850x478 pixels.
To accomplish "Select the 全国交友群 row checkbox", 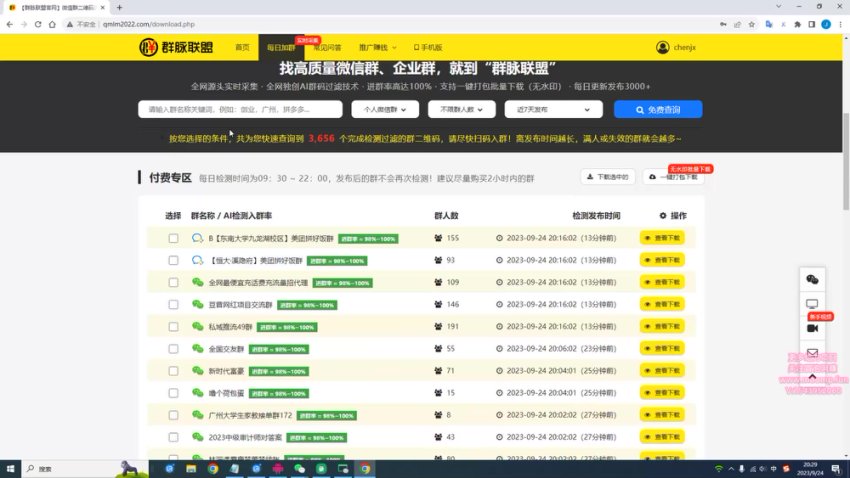I will tap(173, 349).
